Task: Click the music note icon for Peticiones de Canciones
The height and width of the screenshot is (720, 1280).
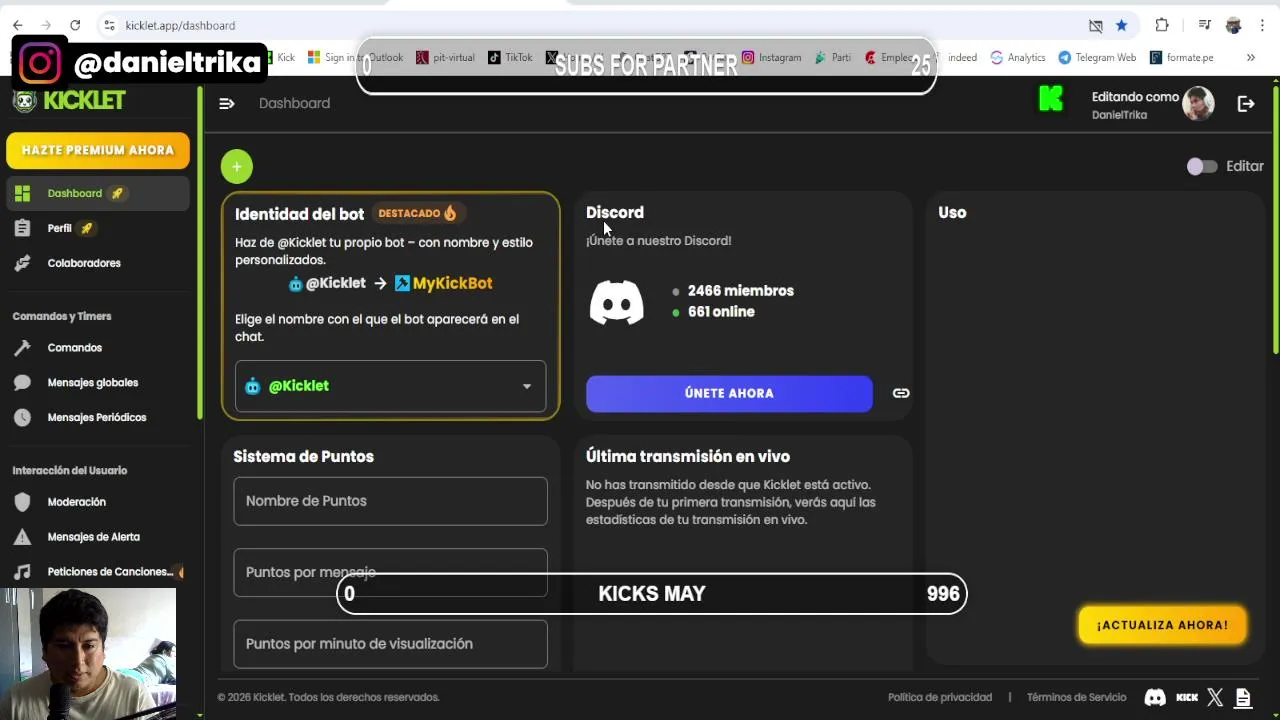Action: 22,572
